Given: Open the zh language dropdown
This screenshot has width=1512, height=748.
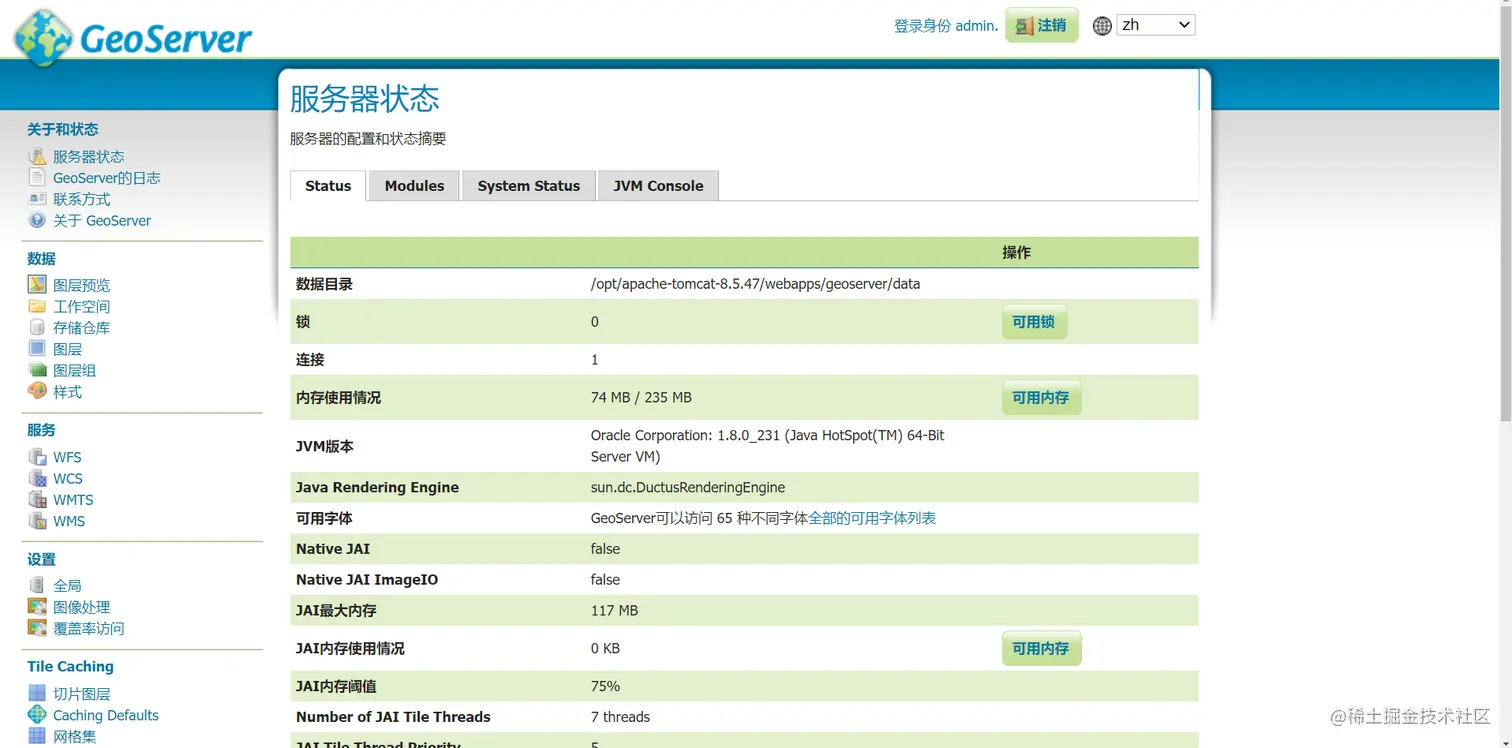Looking at the screenshot, I should (x=1156, y=25).
